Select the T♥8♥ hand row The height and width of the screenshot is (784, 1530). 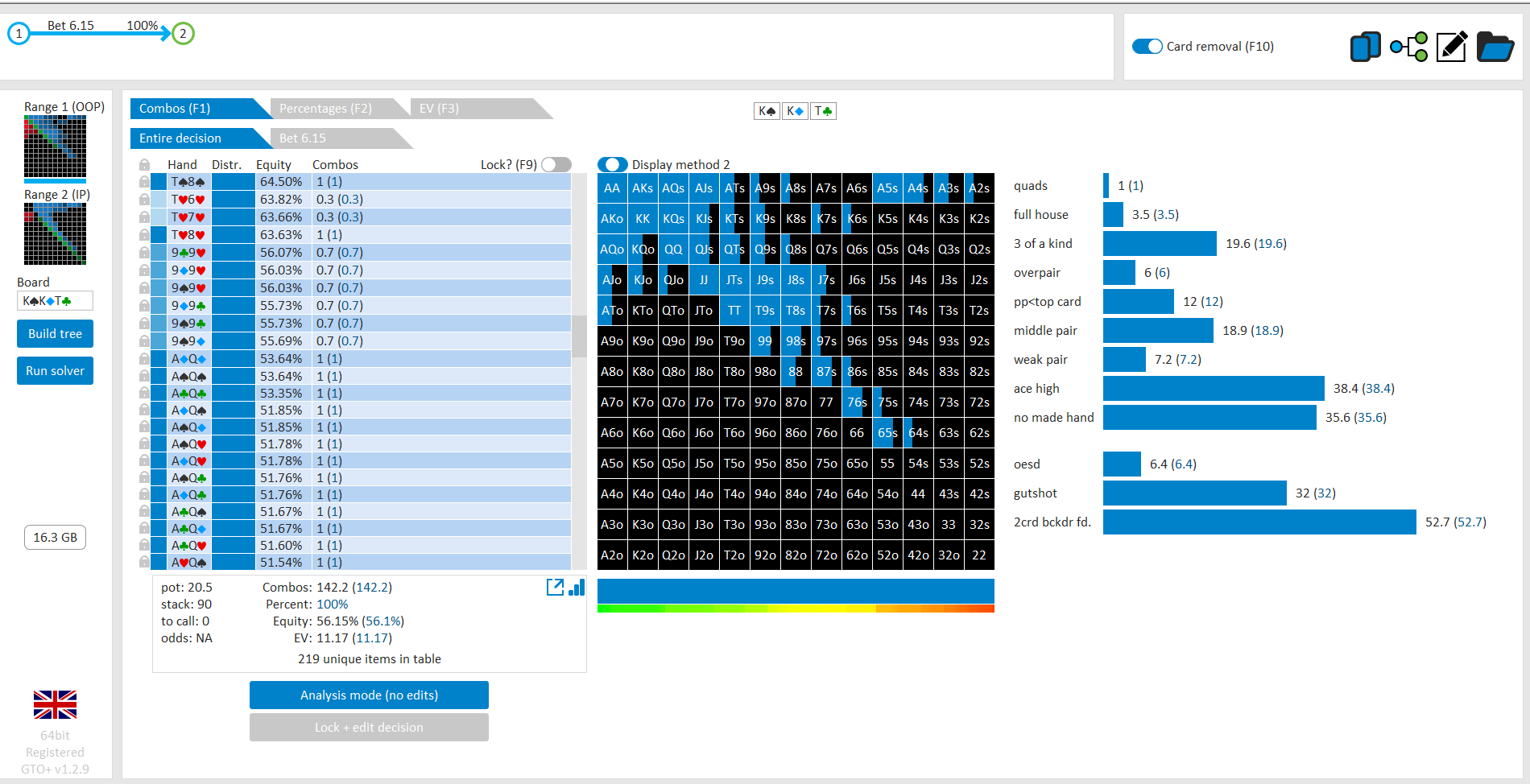click(x=361, y=235)
